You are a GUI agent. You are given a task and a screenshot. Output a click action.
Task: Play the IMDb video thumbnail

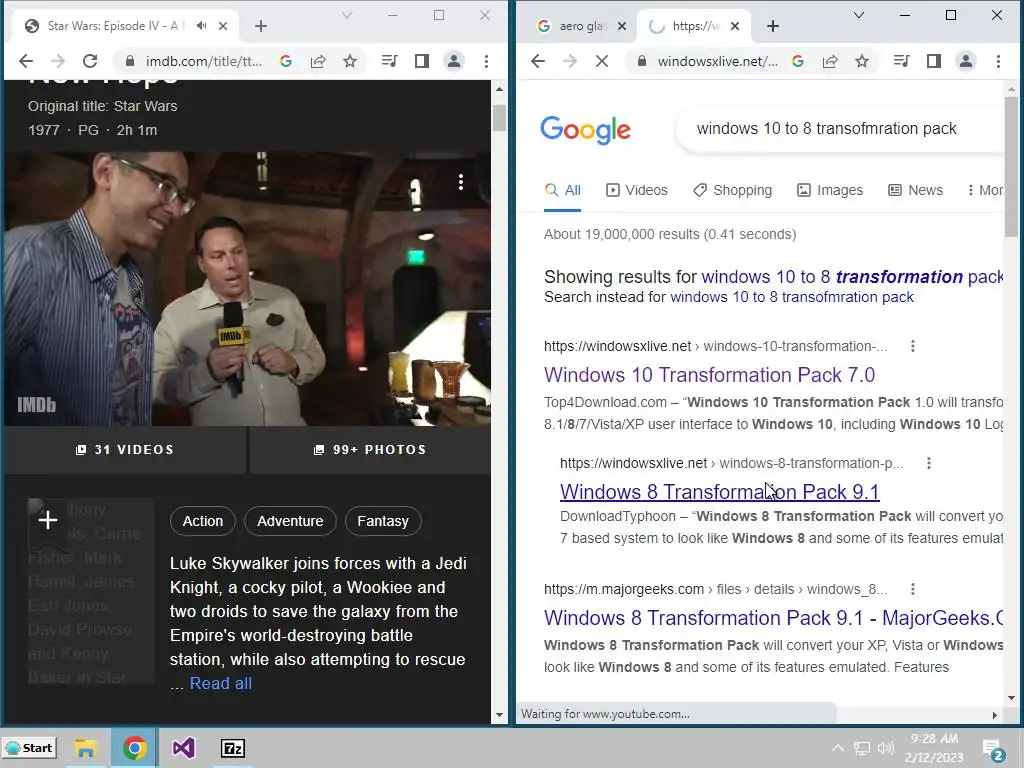point(247,289)
